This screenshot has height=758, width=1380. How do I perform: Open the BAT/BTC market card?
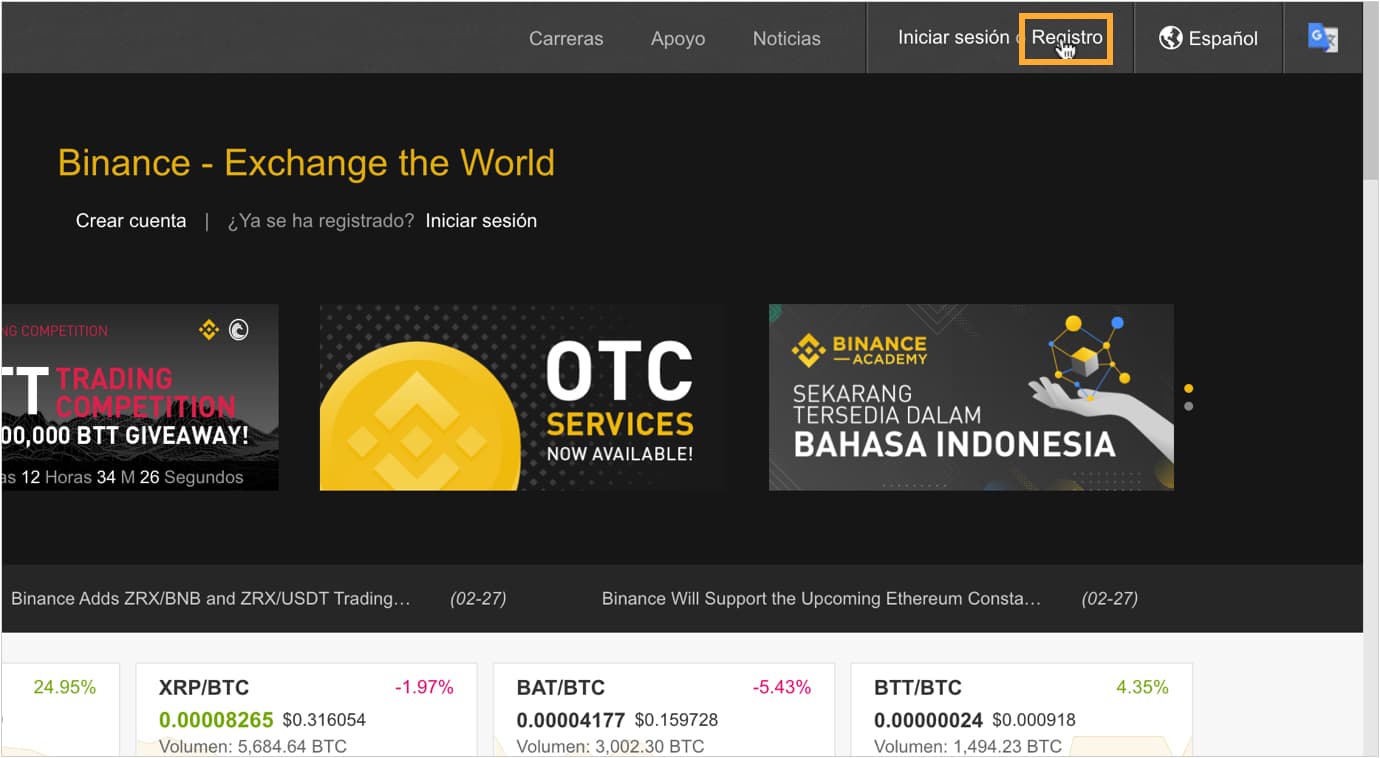click(664, 710)
